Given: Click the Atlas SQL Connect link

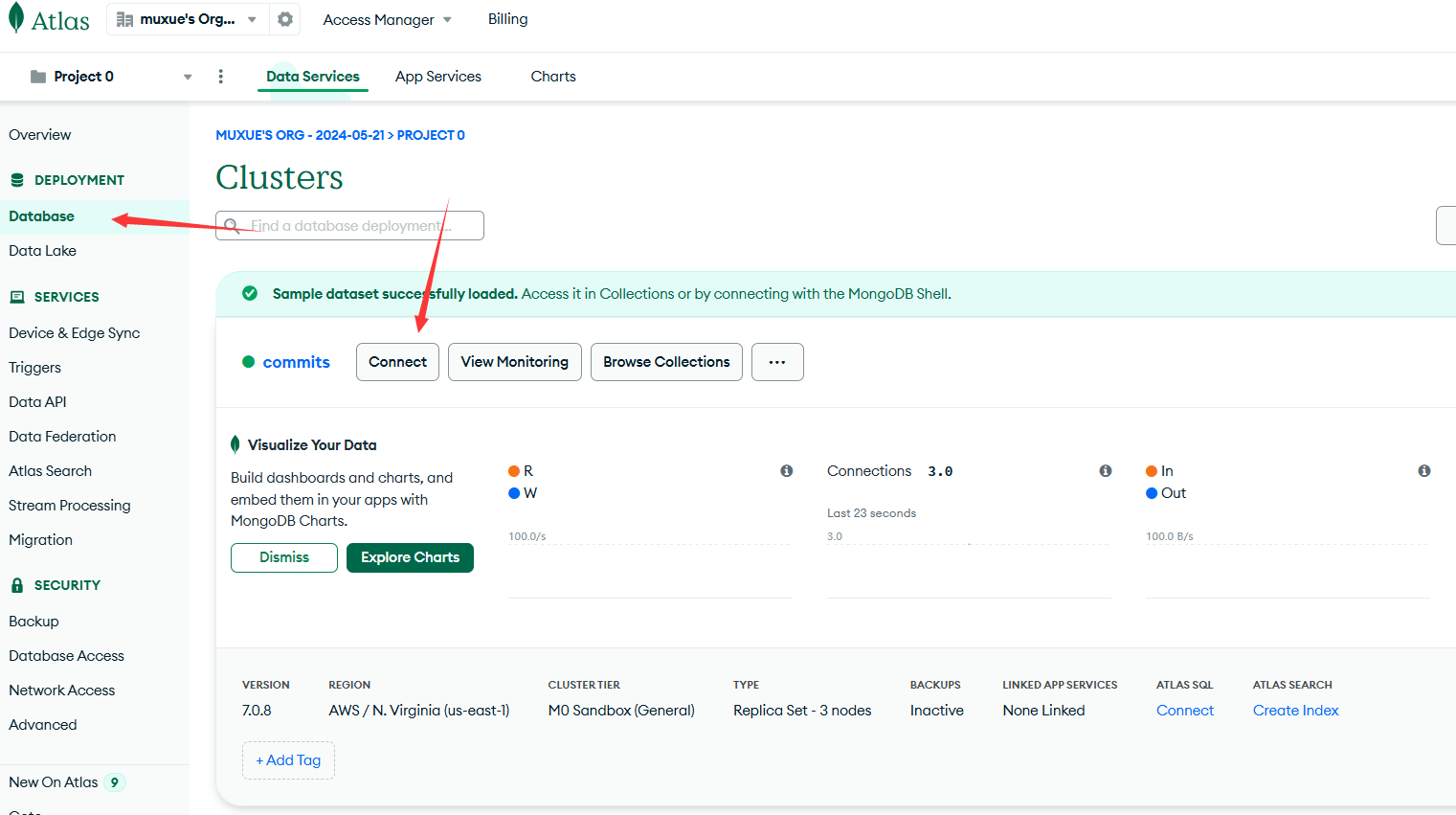Looking at the screenshot, I should (1185, 711).
